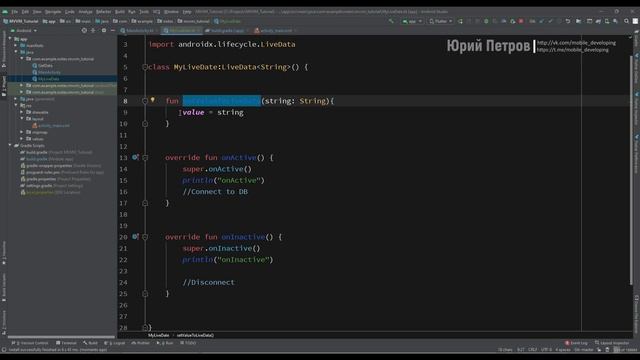Image resolution: width=640 pixels, height=360 pixels.
Task: Click the Attach Debugger toolbar icon
Action: (513, 21)
